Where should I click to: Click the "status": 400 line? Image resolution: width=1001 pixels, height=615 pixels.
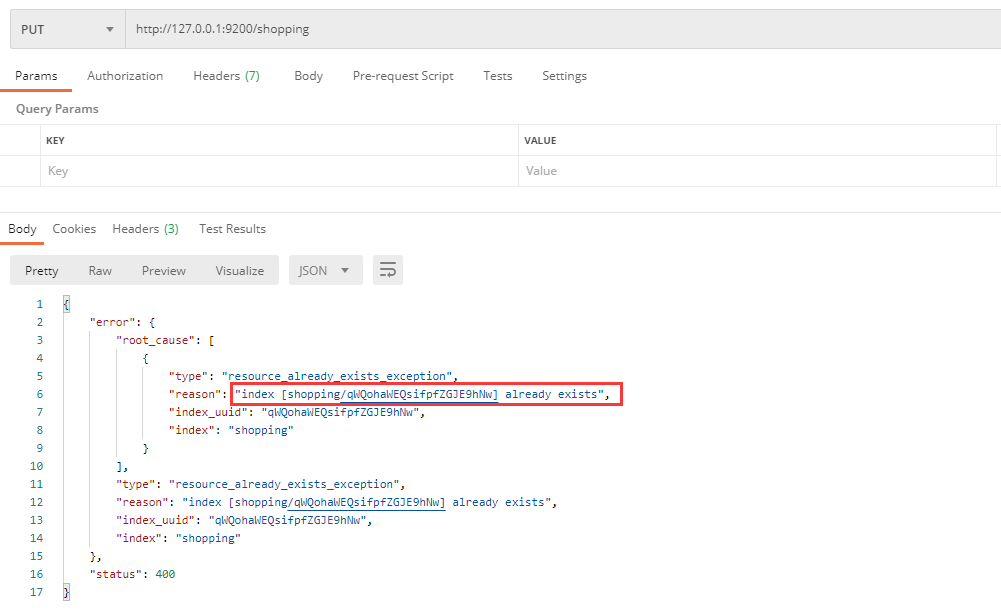132,574
